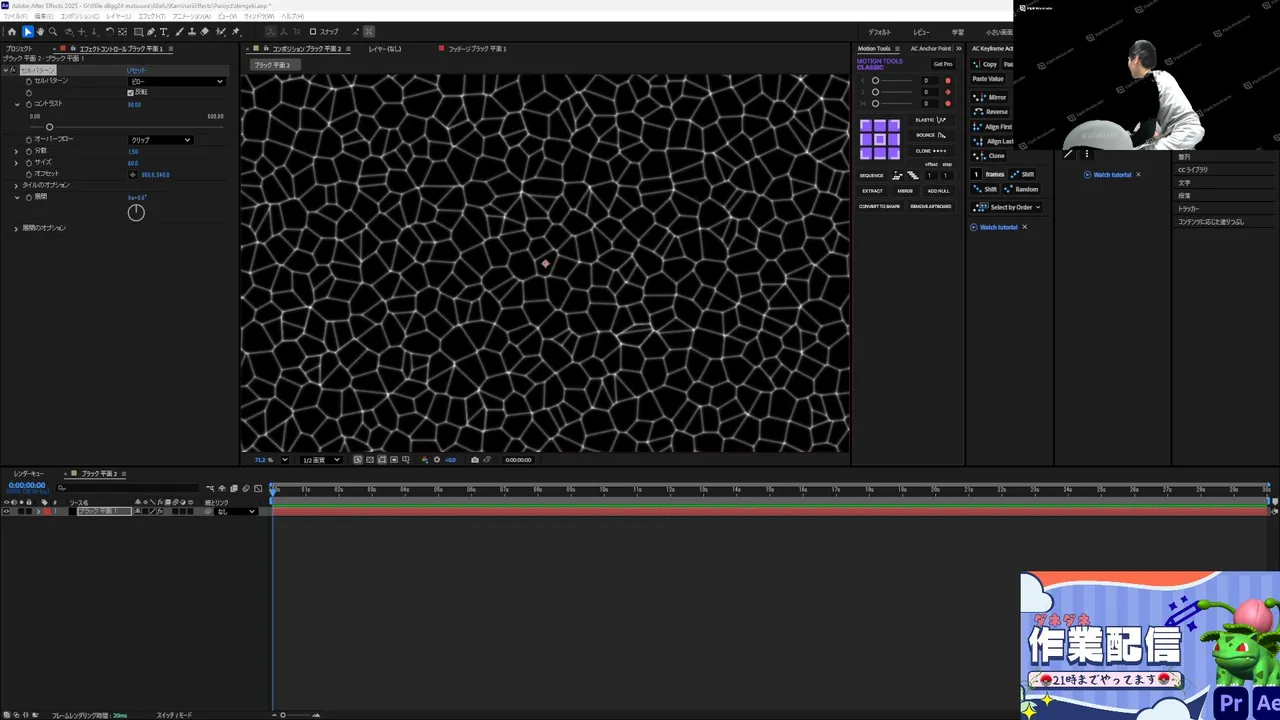This screenshot has height=720, width=1280.
Task: Click the current time 0:00:00:00 in timeline
Action: click(27, 485)
